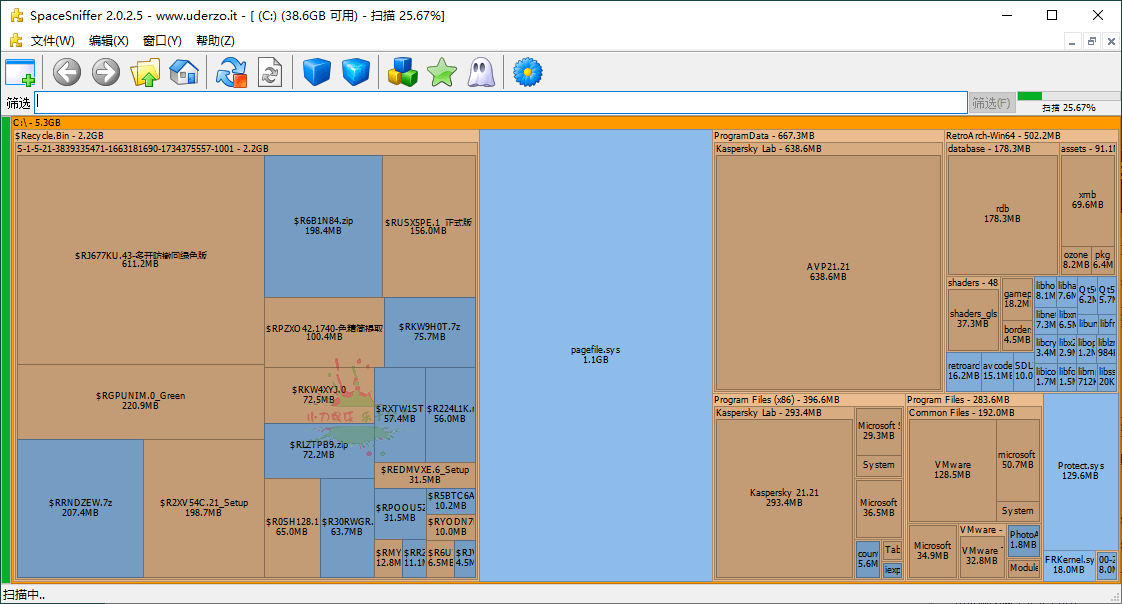
Task: Click the 筛选(F) filter button
Action: (991, 103)
